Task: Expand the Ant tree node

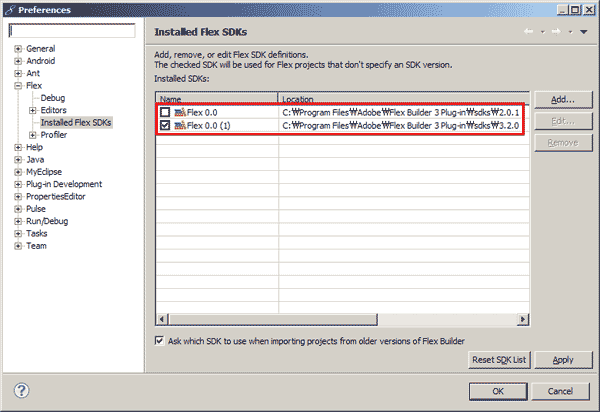Action: click(x=18, y=73)
